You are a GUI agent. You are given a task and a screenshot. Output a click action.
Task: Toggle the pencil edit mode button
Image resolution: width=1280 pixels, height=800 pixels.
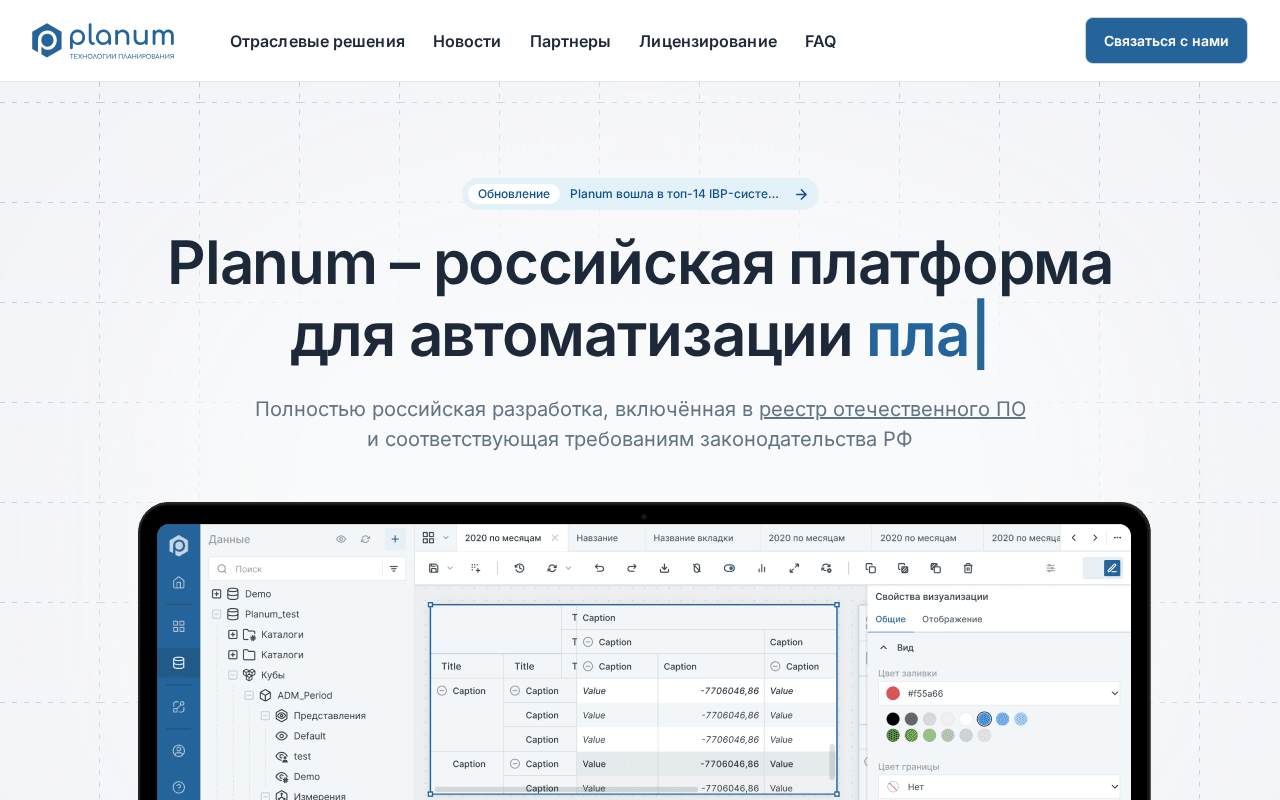point(1112,568)
